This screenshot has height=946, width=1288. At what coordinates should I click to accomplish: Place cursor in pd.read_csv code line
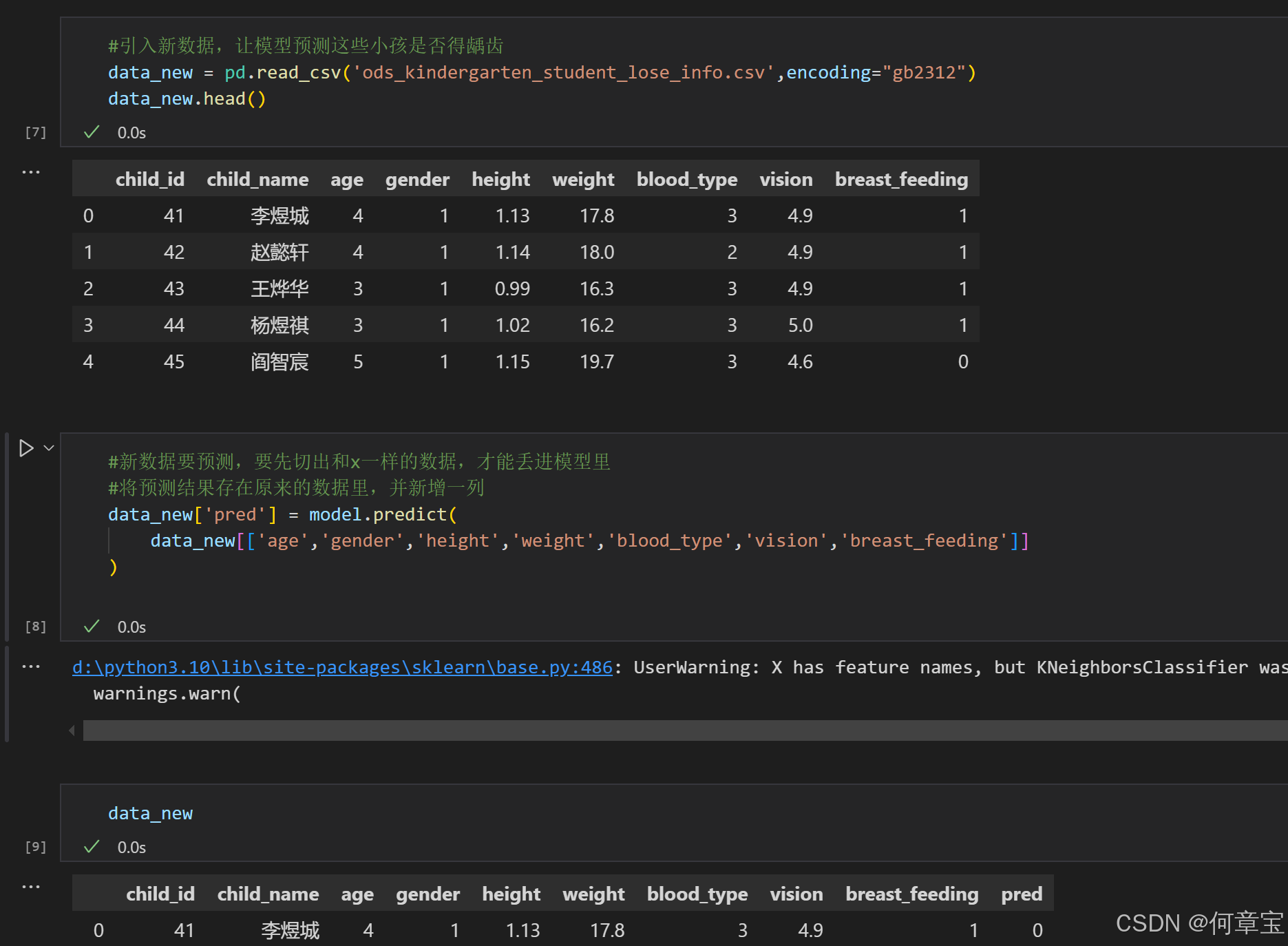coord(542,73)
